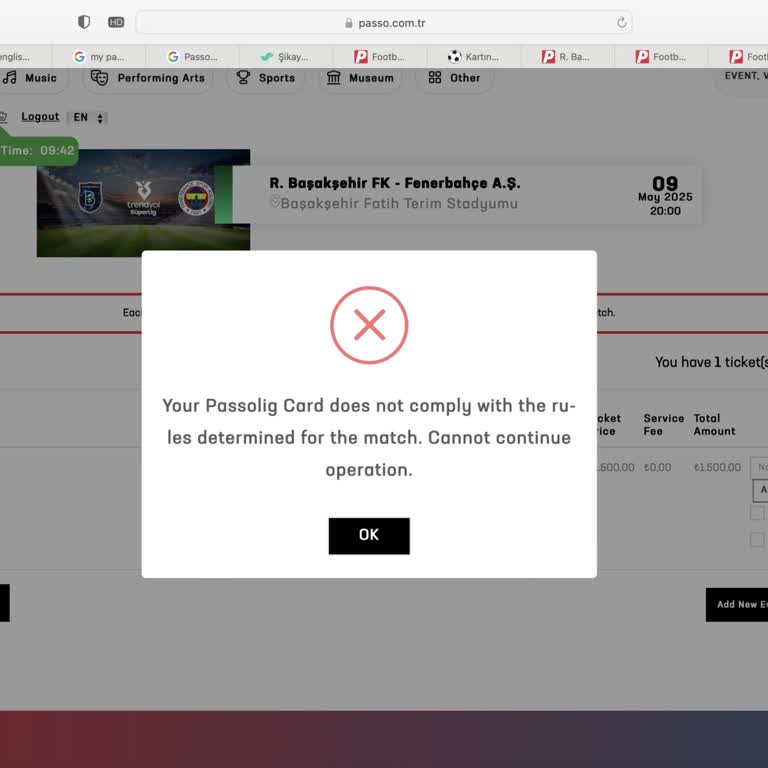Open the 'R. Ba...' Passo tab
This screenshot has width=768, height=768.
(566, 57)
